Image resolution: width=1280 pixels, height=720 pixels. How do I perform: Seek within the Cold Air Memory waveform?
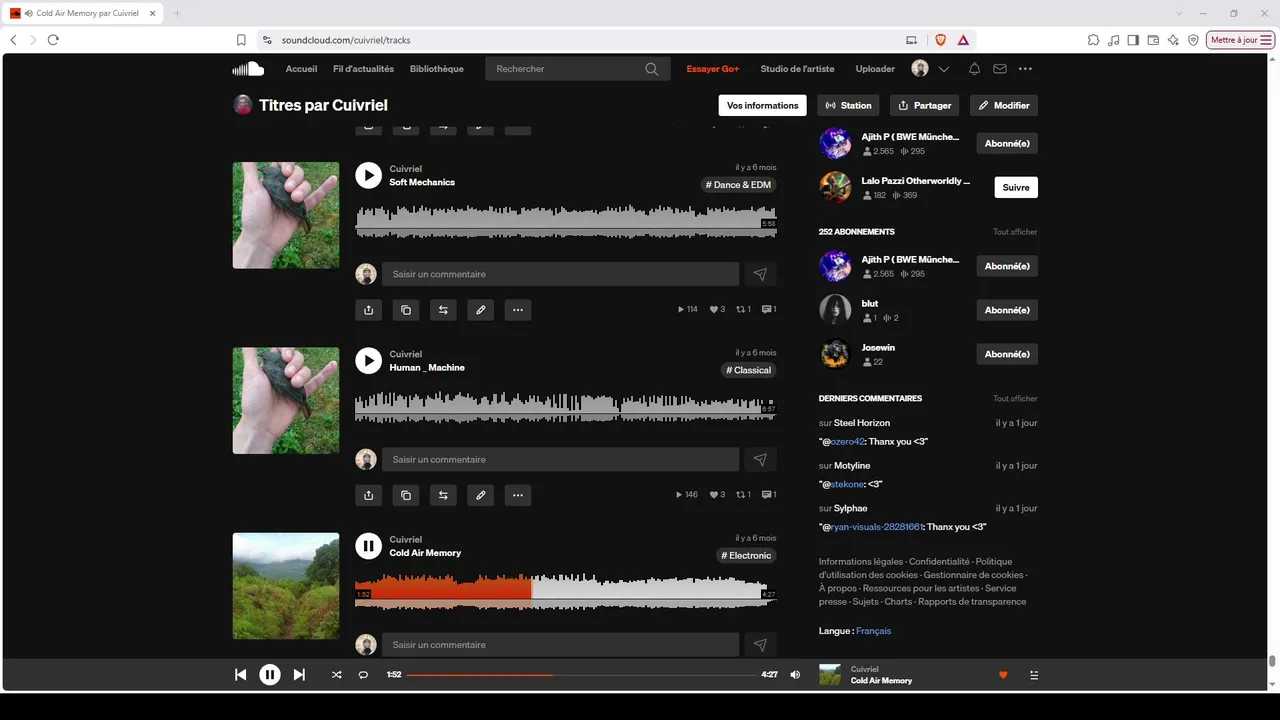(566, 591)
